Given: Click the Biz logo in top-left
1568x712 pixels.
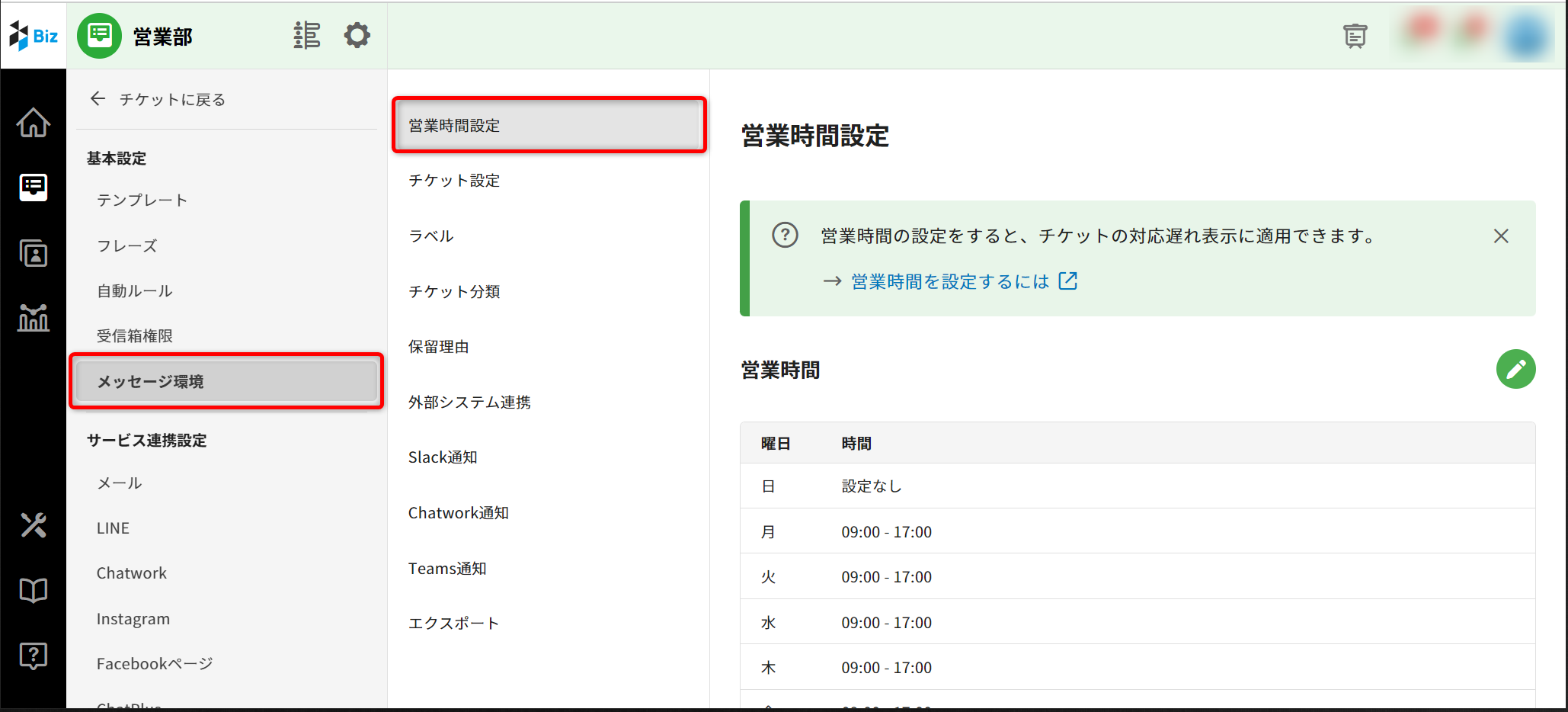Looking at the screenshot, I should pos(34,36).
